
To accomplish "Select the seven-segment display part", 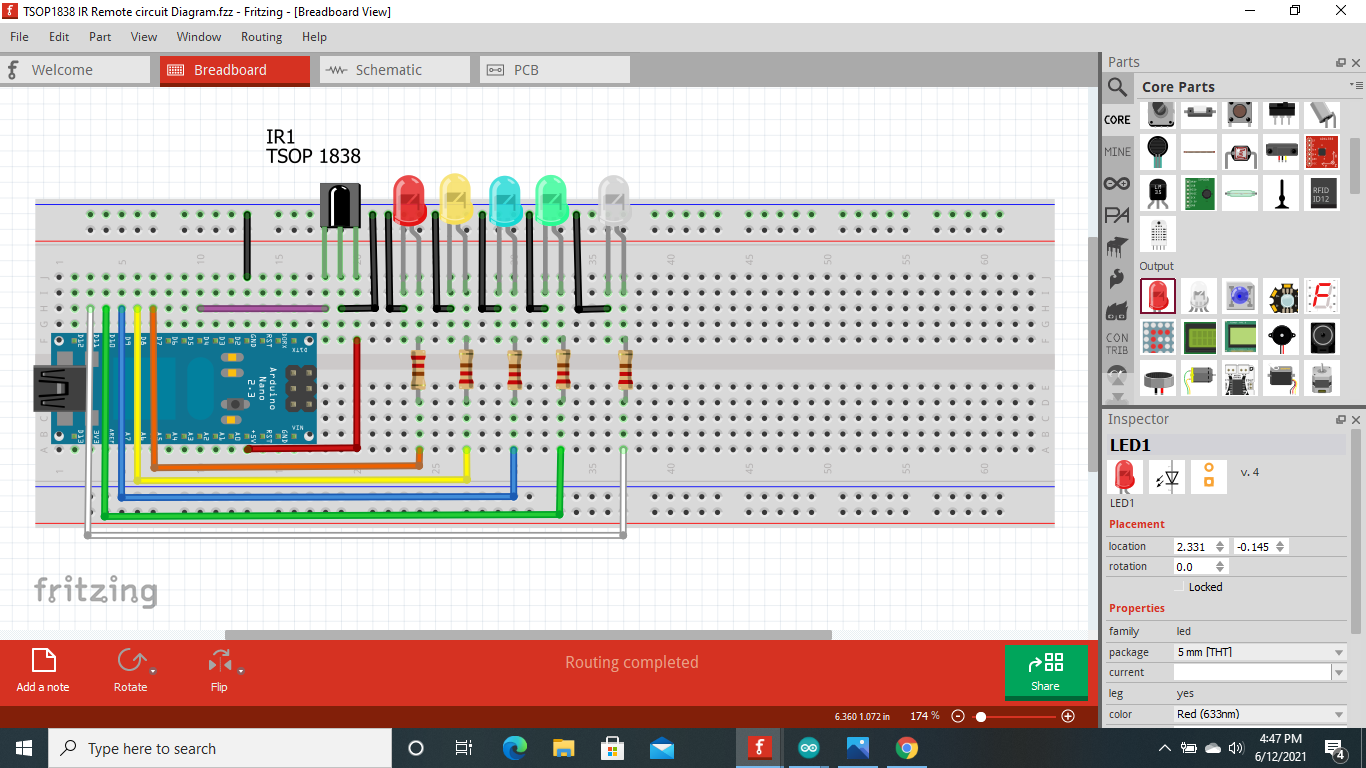I will pos(1322,296).
